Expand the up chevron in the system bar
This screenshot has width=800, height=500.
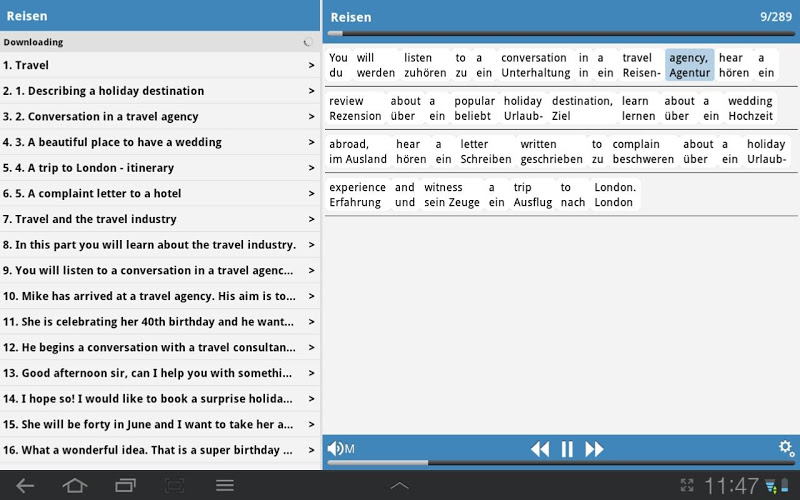(399, 486)
